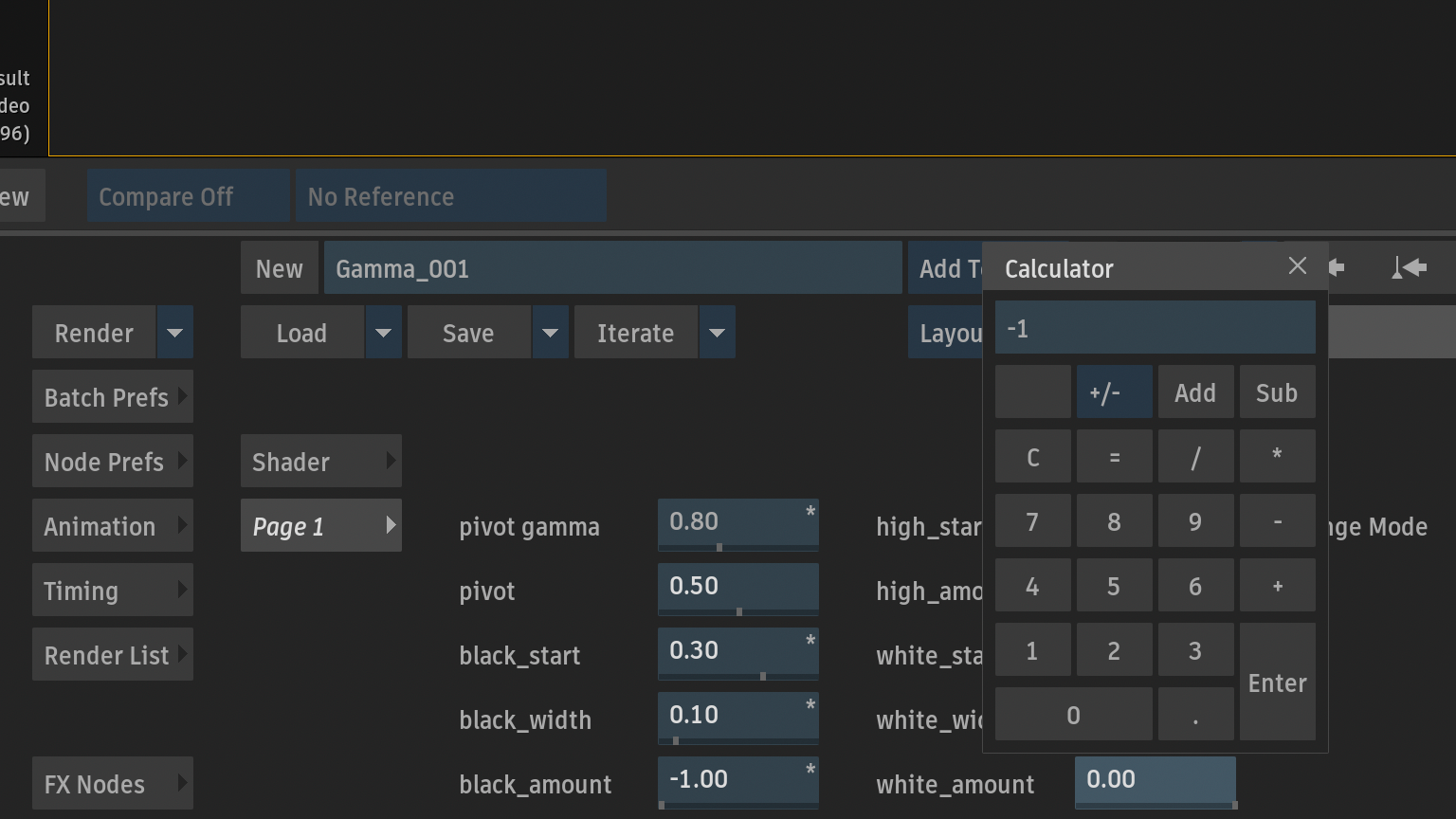Image resolution: width=1456 pixels, height=819 pixels.
Task: Click the calculator multiply key
Action: 1277,456
